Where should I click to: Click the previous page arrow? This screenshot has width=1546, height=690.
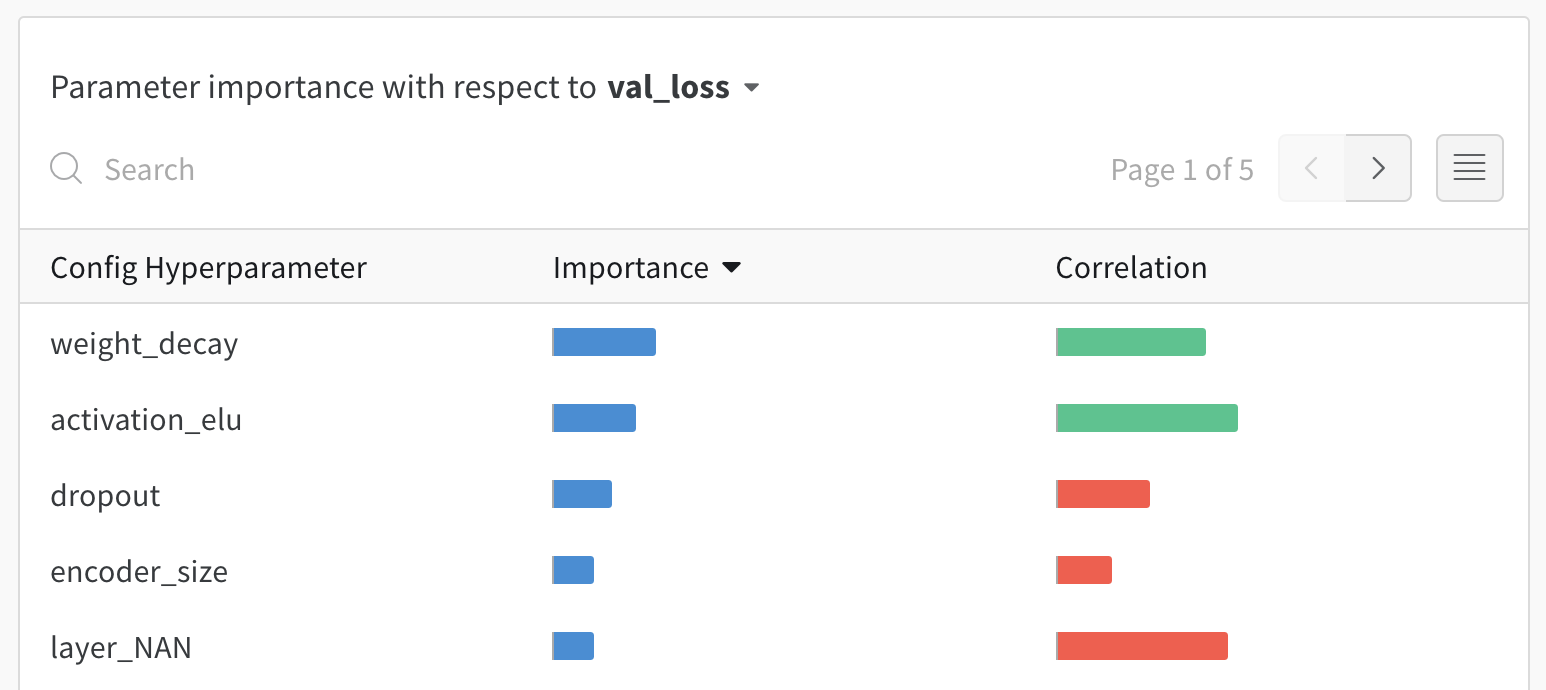pyautogui.click(x=1311, y=167)
